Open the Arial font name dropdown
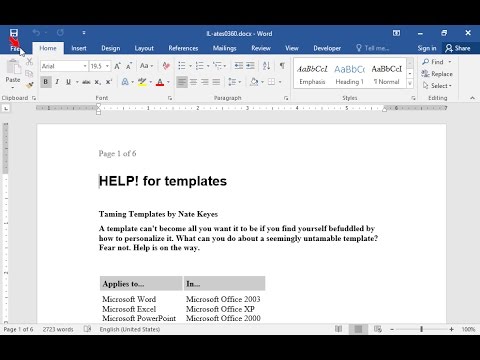 point(85,66)
